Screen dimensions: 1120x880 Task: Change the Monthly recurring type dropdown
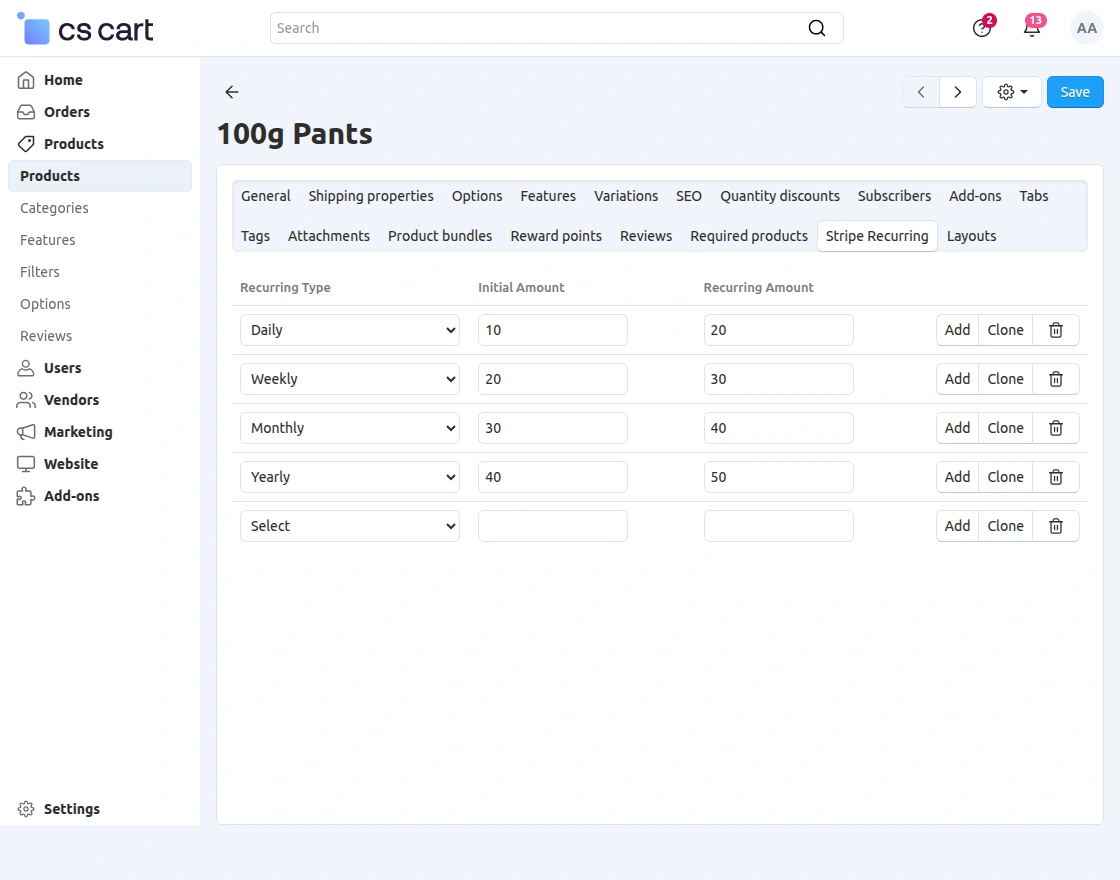349,428
